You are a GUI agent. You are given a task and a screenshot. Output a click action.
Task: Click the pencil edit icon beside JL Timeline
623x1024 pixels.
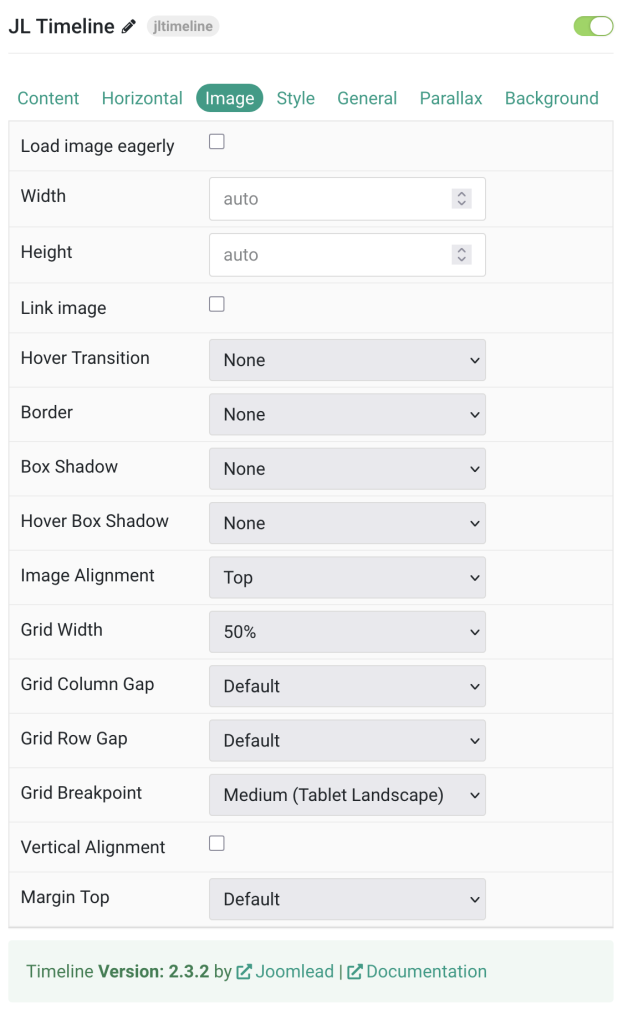tap(129, 27)
